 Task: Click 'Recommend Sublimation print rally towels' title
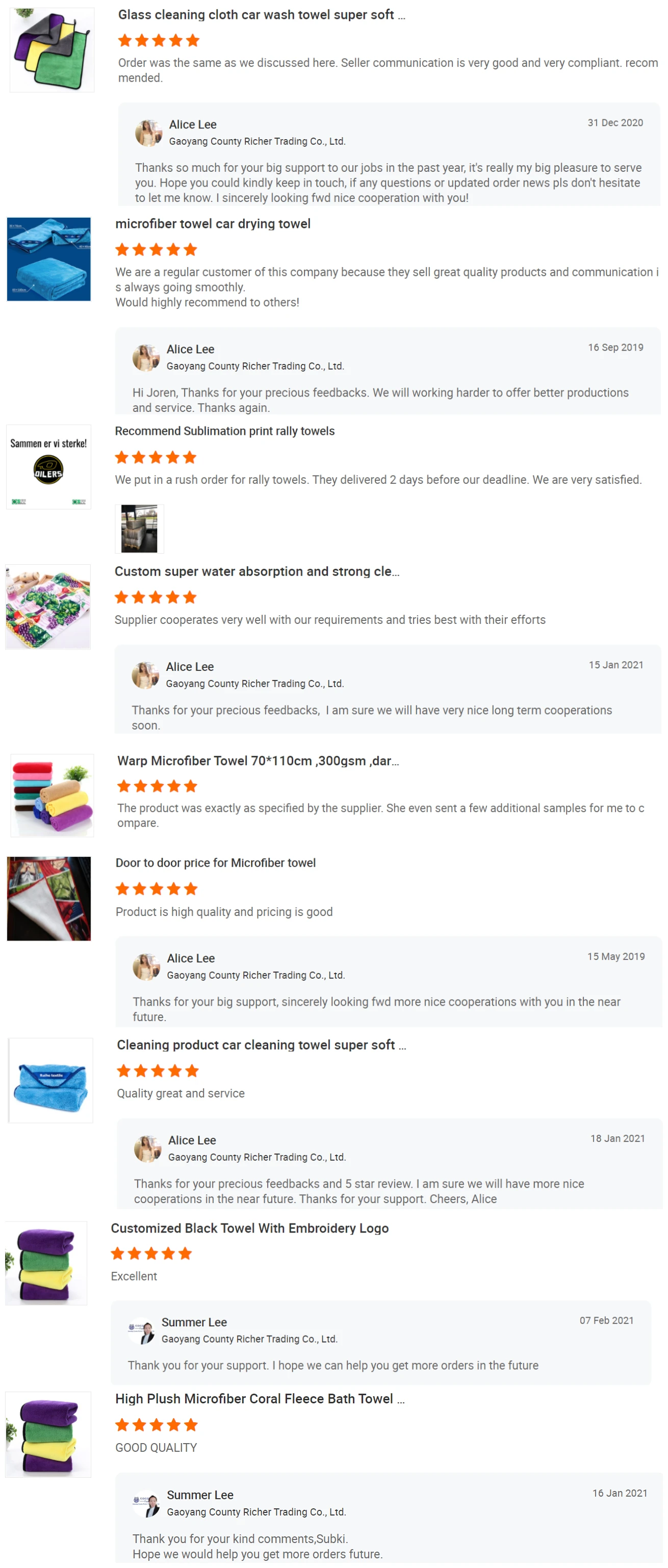click(225, 431)
